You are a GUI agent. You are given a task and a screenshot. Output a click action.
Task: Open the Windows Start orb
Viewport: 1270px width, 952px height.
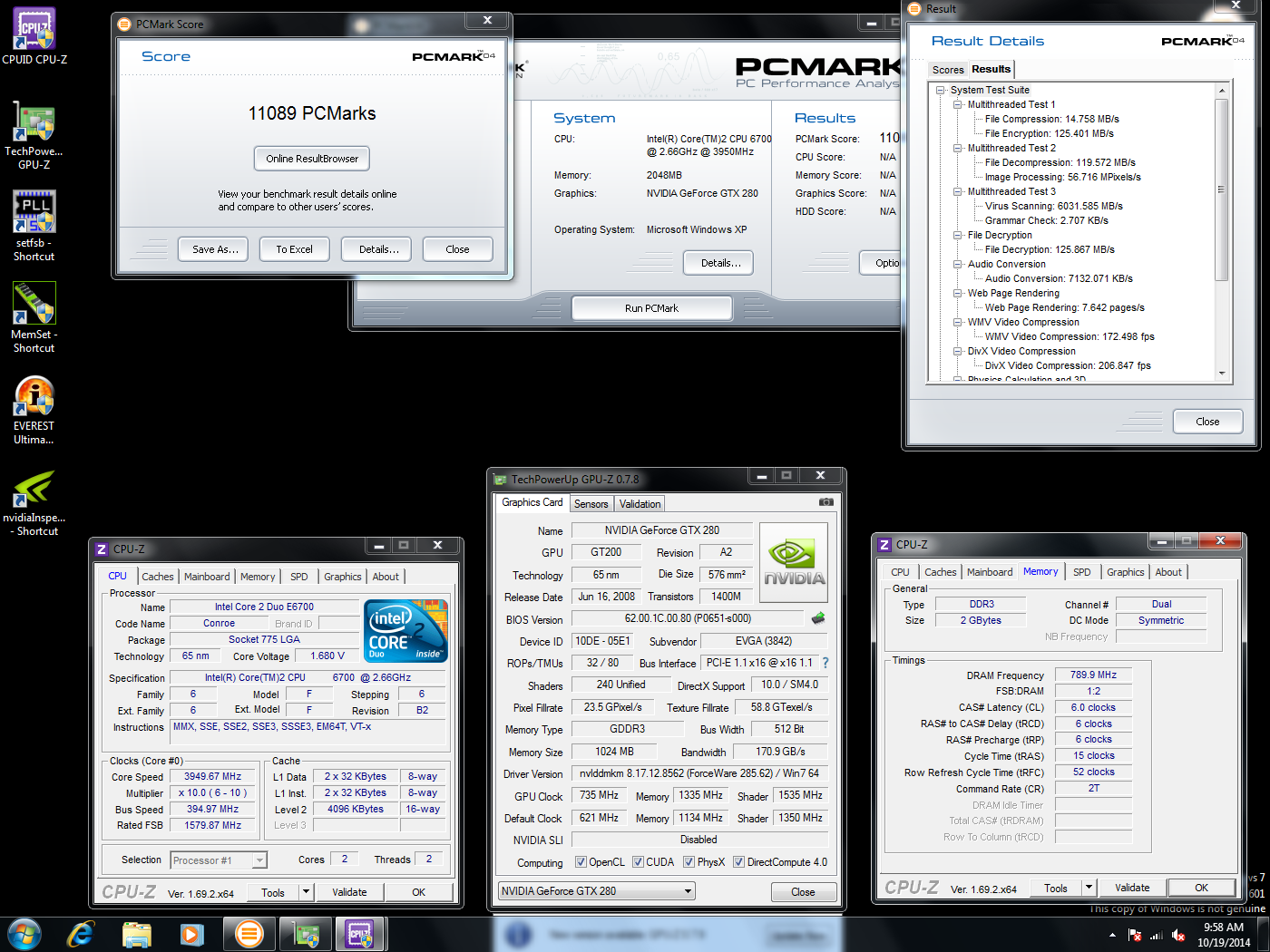coord(24,934)
